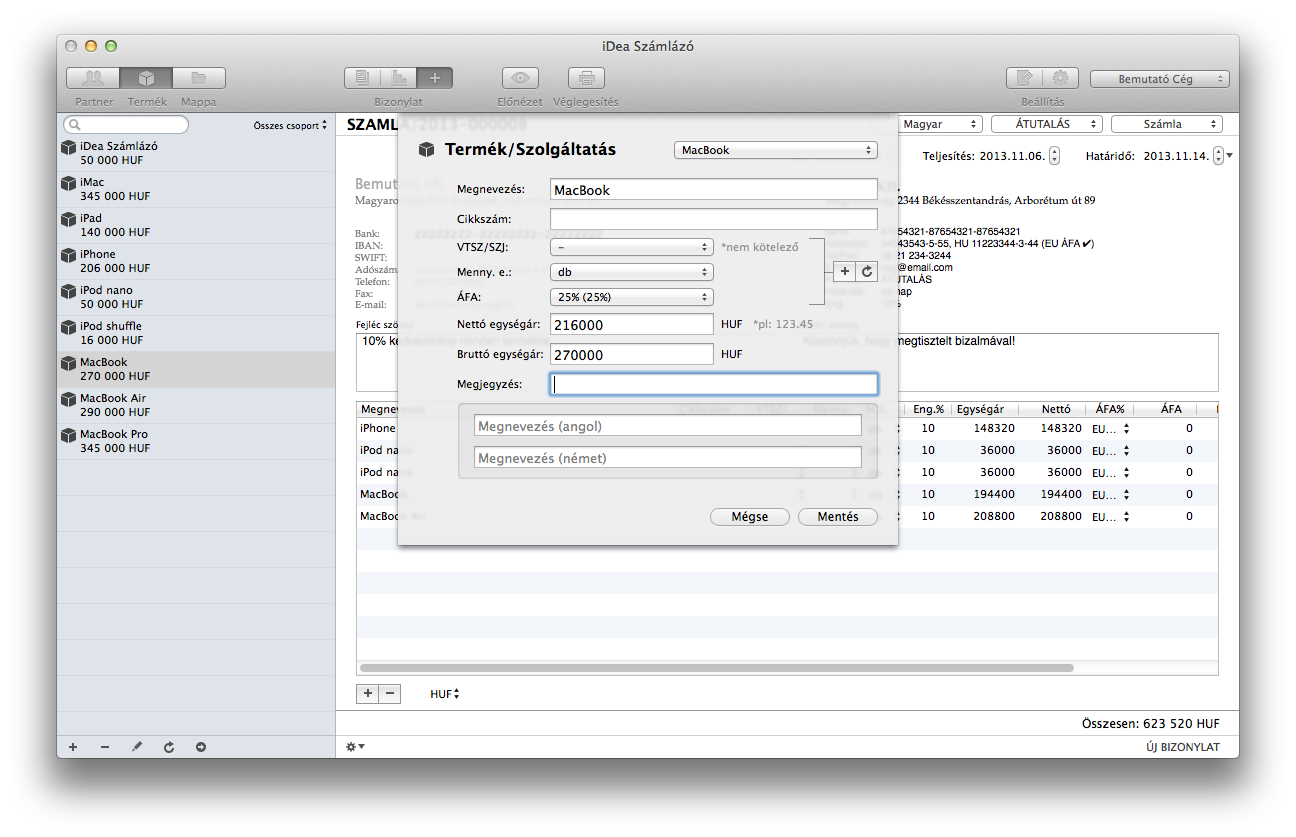Screen dimensions: 1296x837
Task: Click the Megjegyzés note field
Action: tap(713, 384)
